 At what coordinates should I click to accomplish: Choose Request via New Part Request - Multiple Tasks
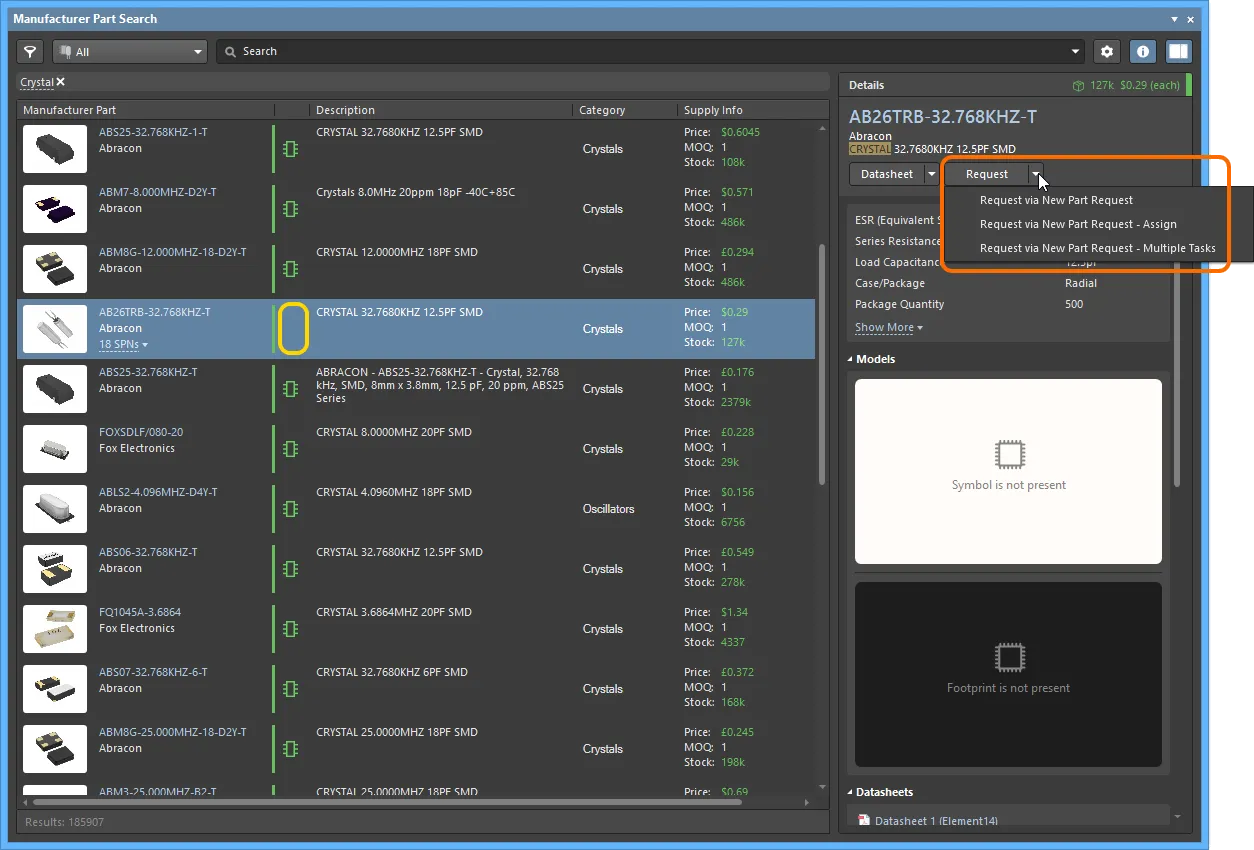pos(1098,248)
